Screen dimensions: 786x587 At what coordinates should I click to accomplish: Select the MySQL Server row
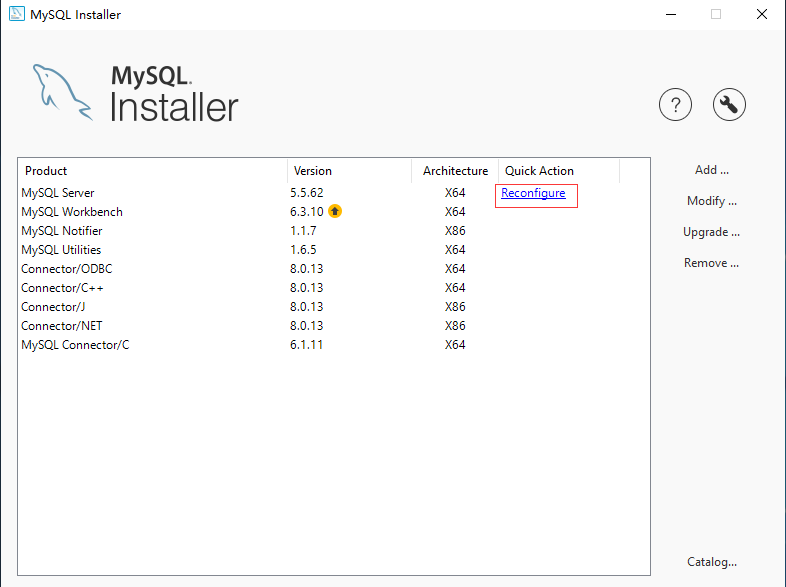(334, 193)
